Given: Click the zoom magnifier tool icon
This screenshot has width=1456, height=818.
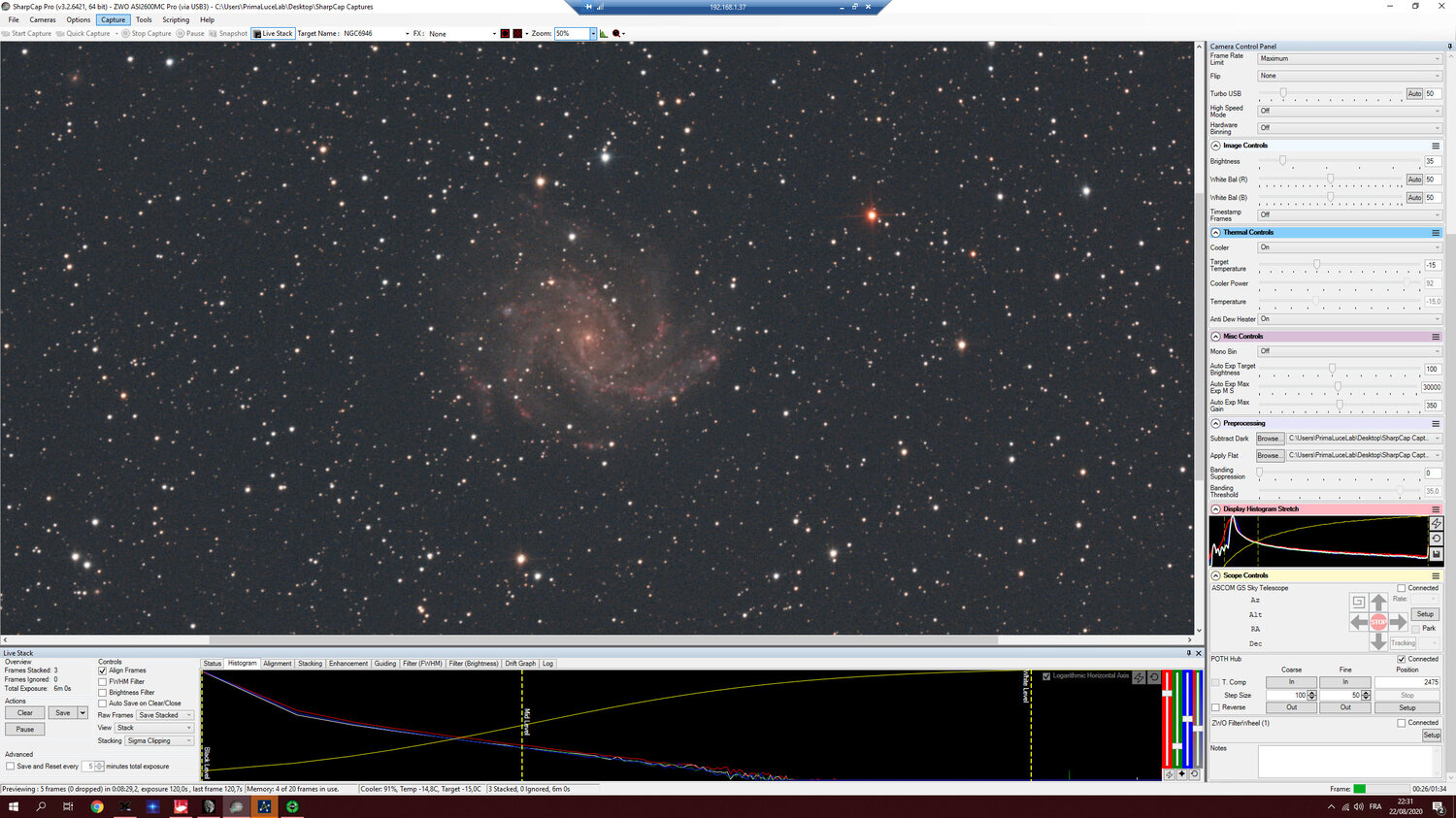Looking at the screenshot, I should 616,33.
